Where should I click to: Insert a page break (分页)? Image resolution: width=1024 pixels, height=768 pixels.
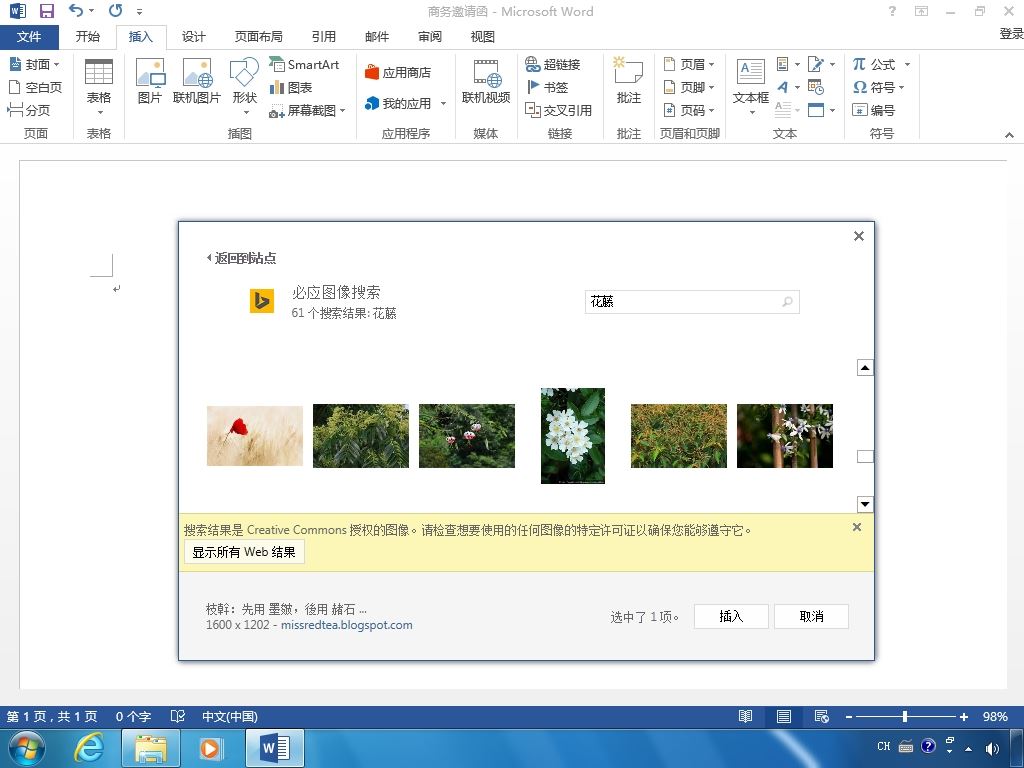click(x=29, y=110)
